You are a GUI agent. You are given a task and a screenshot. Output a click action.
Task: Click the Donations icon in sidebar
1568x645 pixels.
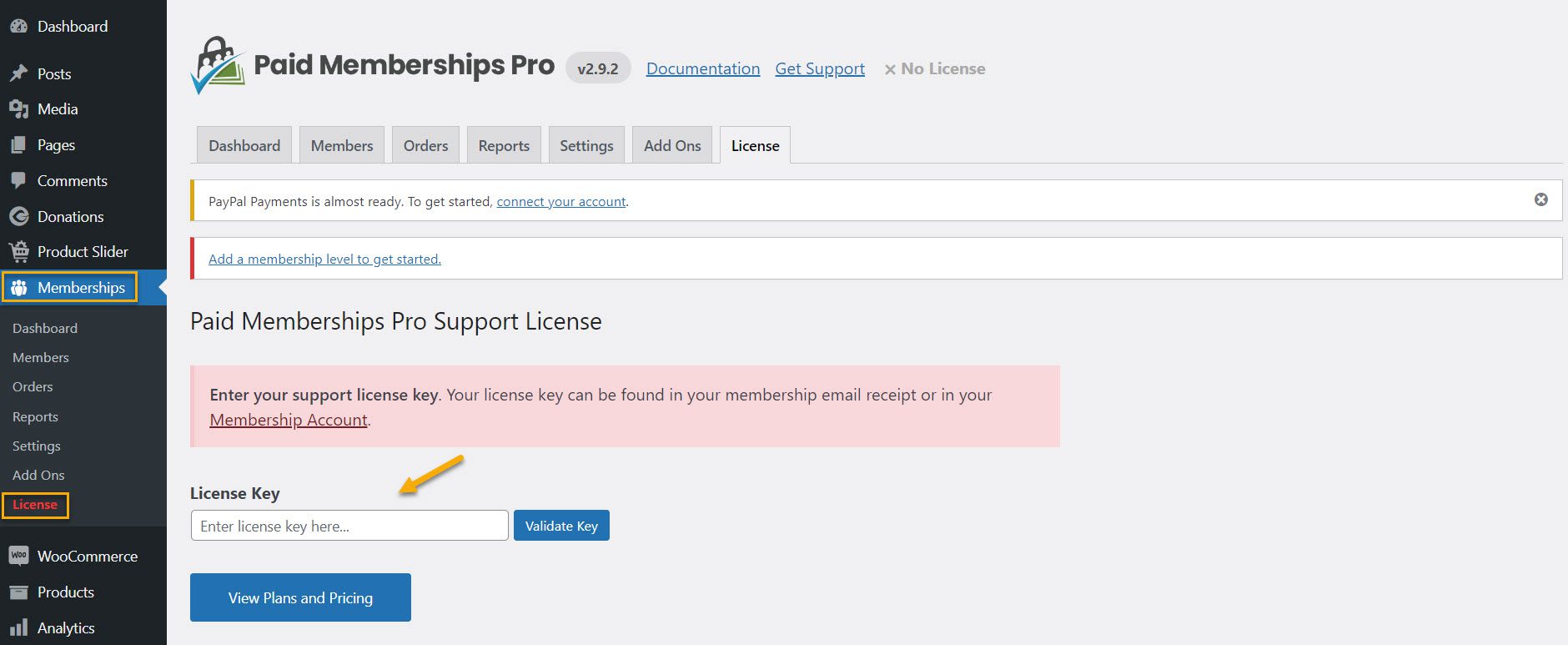click(18, 216)
